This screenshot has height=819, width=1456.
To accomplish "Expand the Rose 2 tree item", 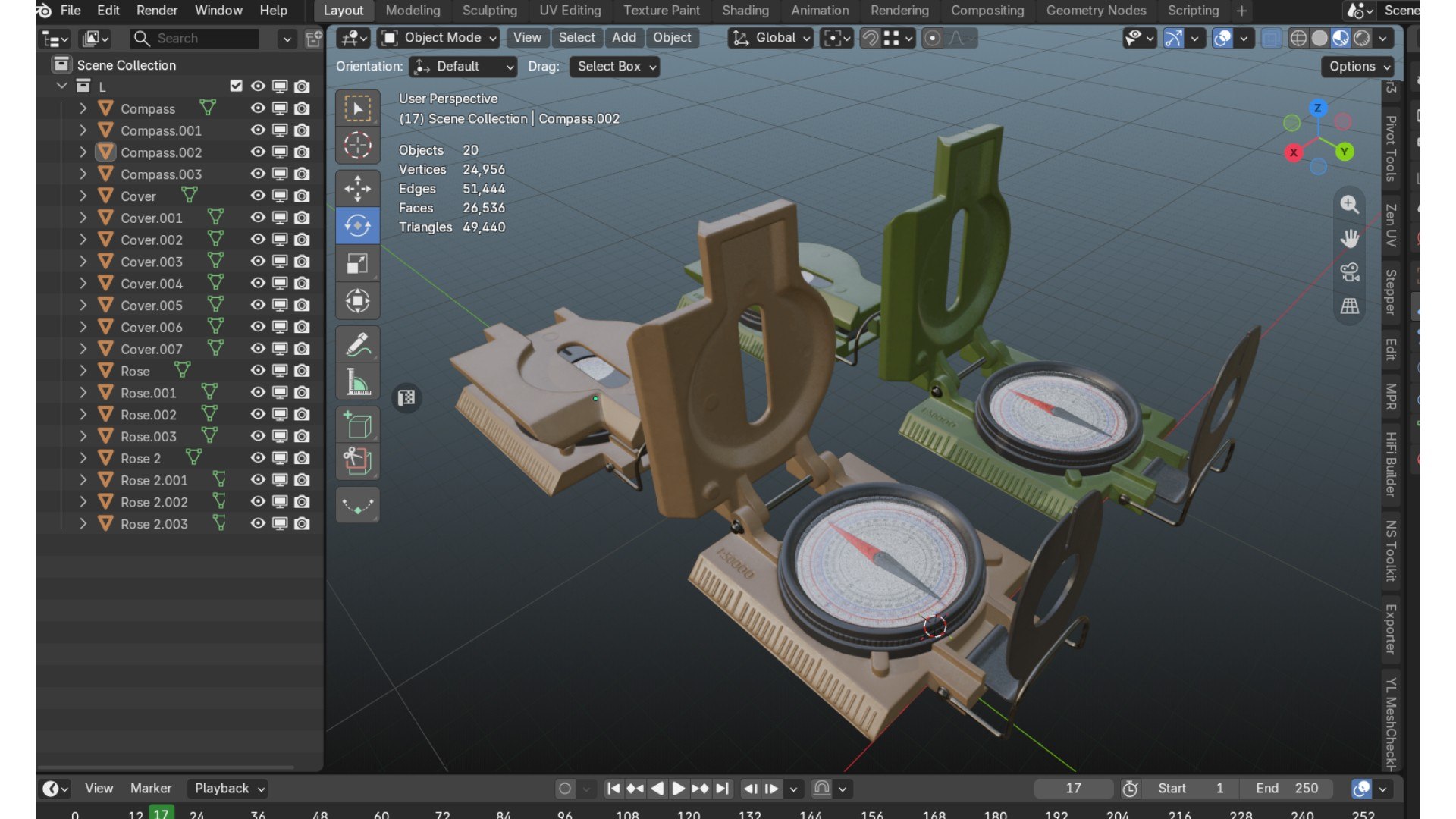I will point(83,458).
